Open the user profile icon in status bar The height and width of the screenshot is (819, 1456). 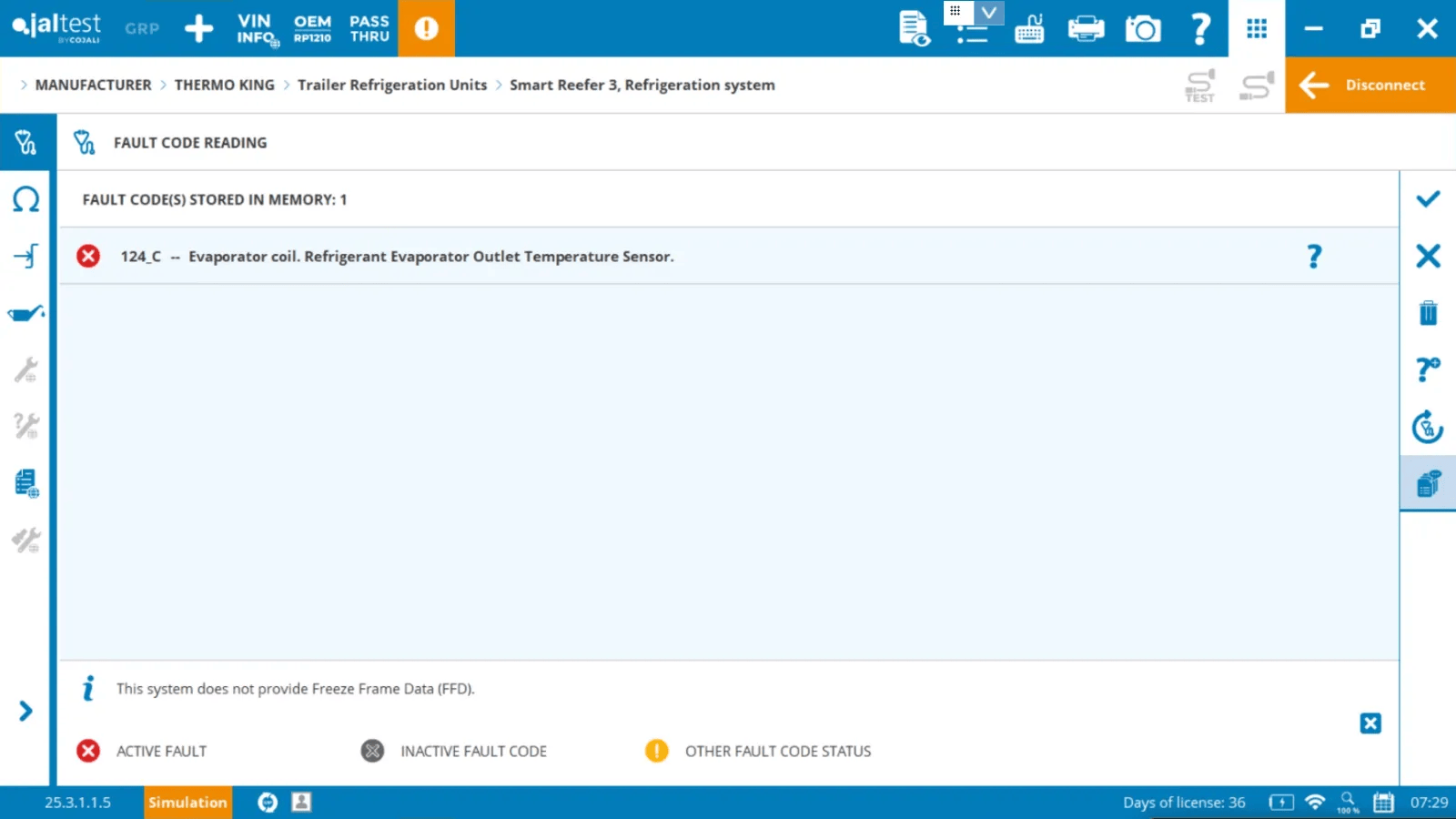coord(301,802)
